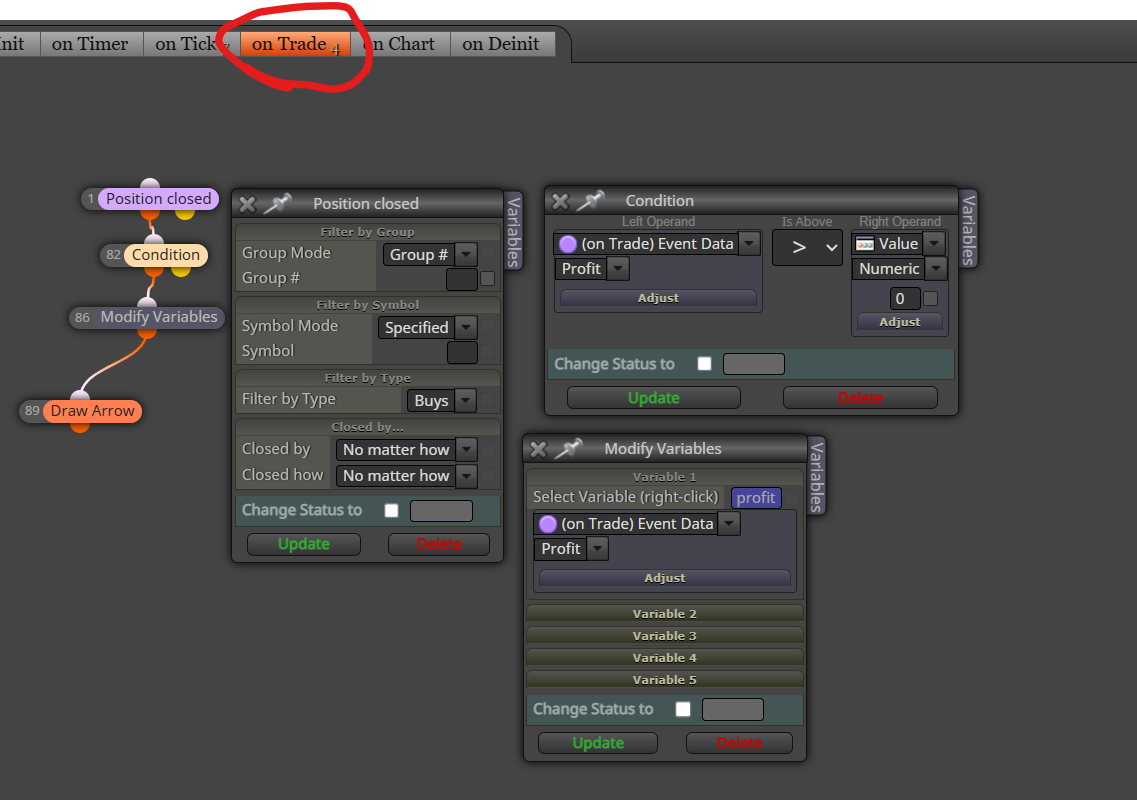The height and width of the screenshot is (800, 1137).
Task: Close the Condition panel
Action: coord(560,202)
